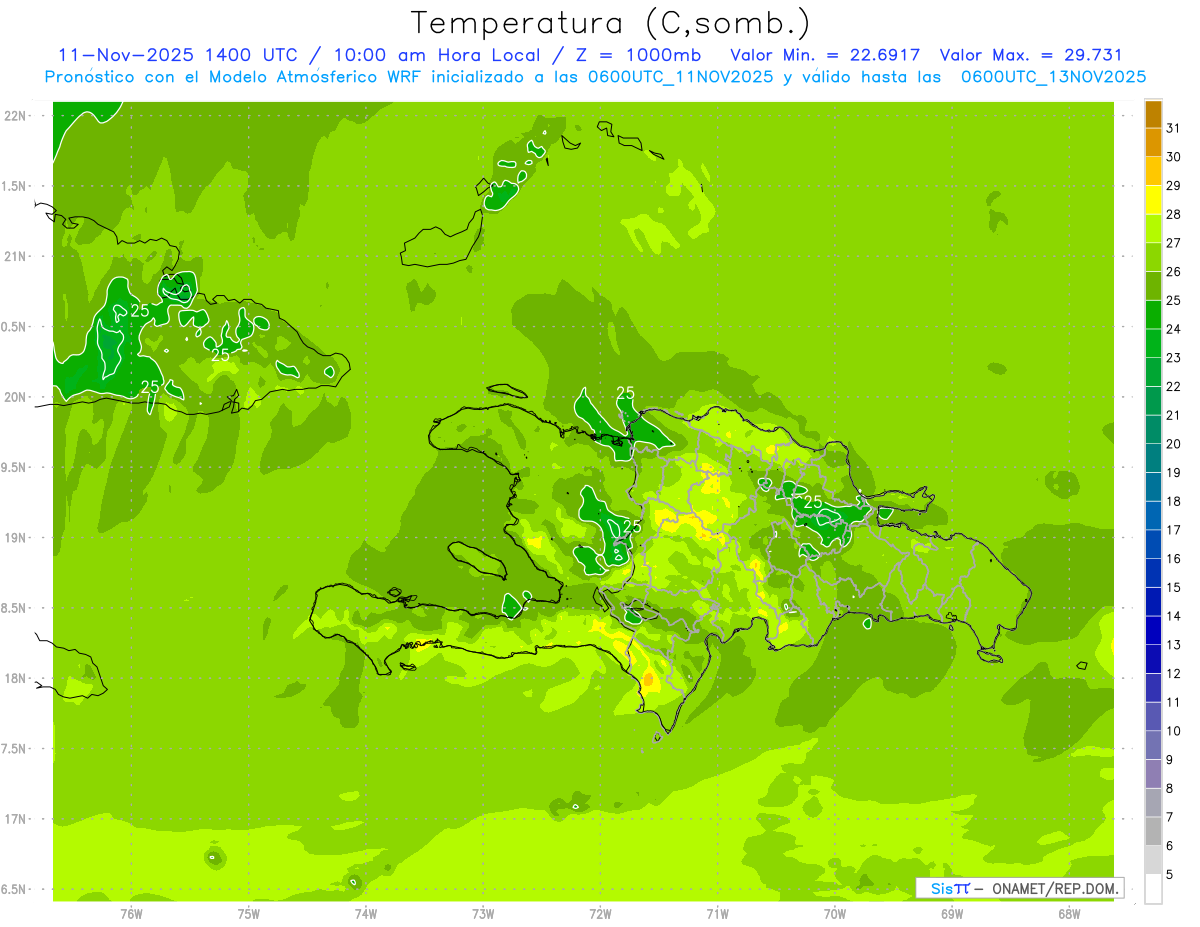Image resolution: width=1200 pixels, height=927 pixels.
Task: Click the legend value 29
Action: pyautogui.click(x=1173, y=185)
